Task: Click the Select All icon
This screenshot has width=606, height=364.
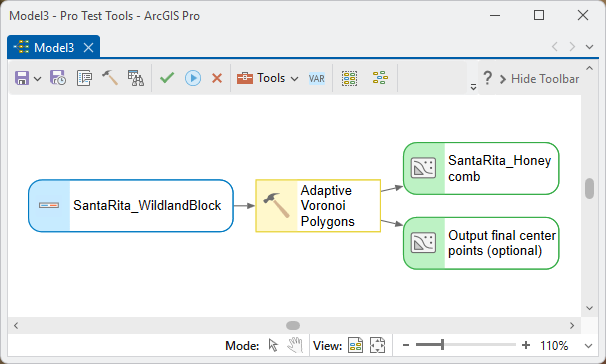Action: pos(349,78)
